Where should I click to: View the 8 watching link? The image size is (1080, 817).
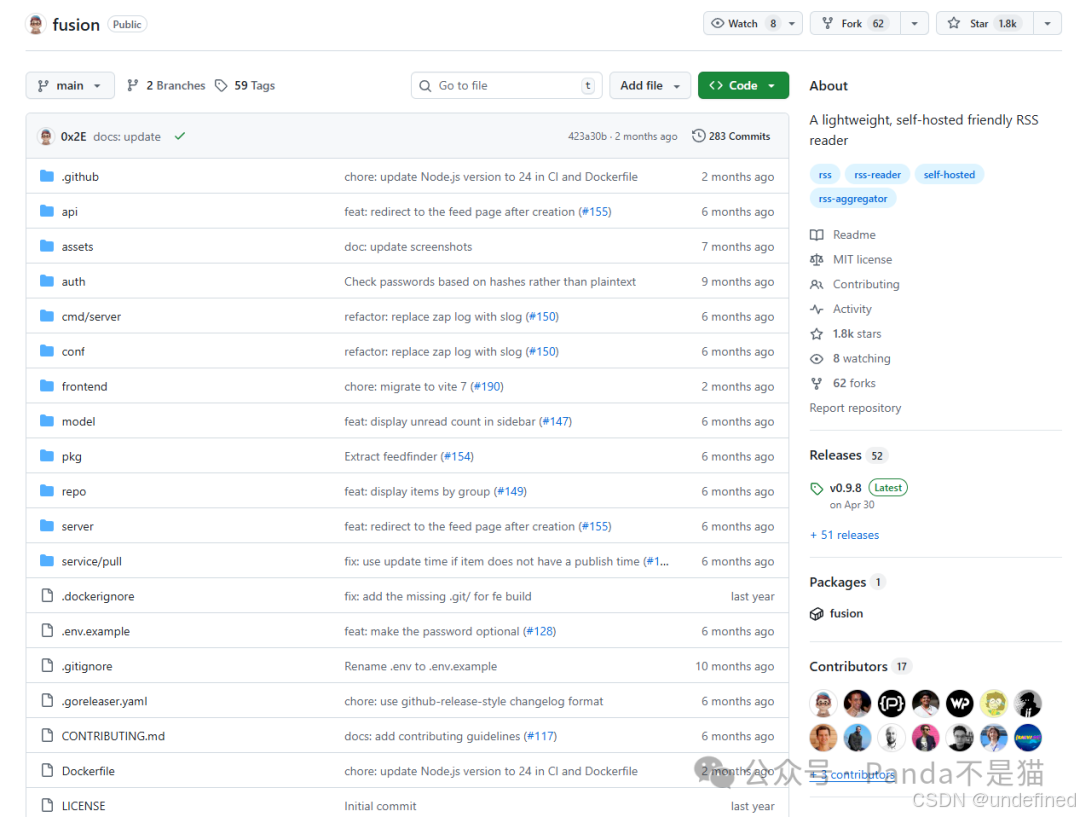(851, 359)
